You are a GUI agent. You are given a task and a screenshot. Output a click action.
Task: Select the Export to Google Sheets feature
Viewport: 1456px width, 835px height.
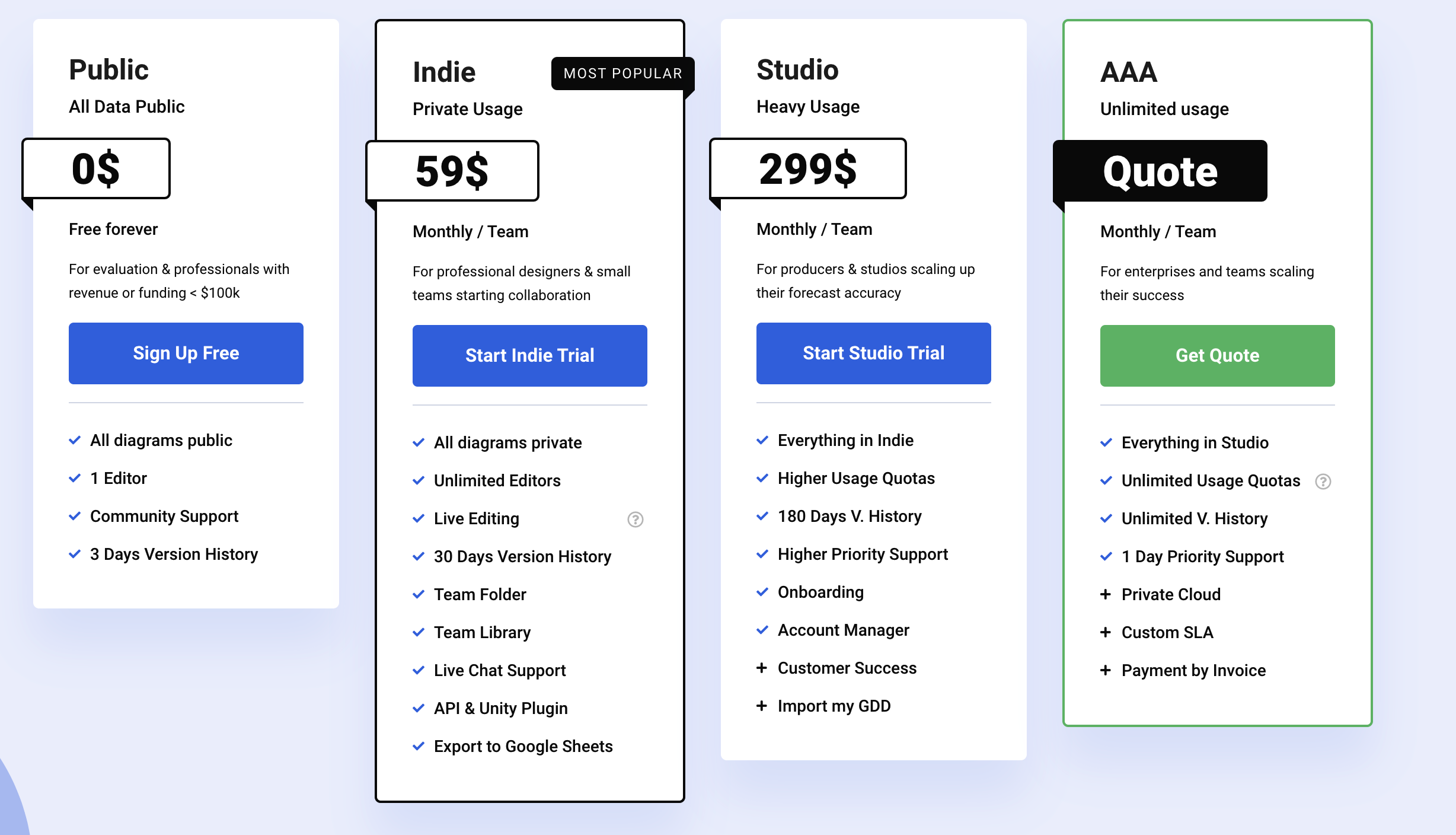523,746
